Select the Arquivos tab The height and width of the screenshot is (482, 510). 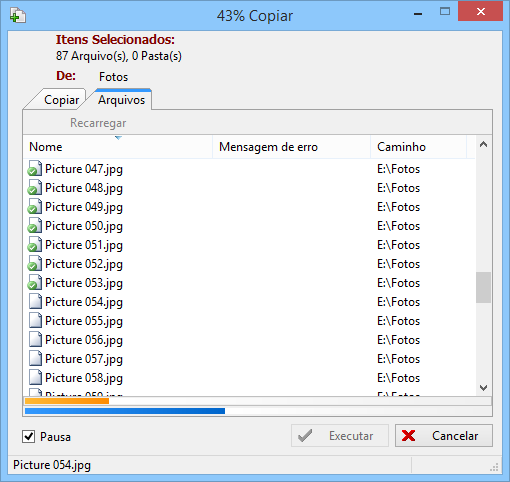121,100
